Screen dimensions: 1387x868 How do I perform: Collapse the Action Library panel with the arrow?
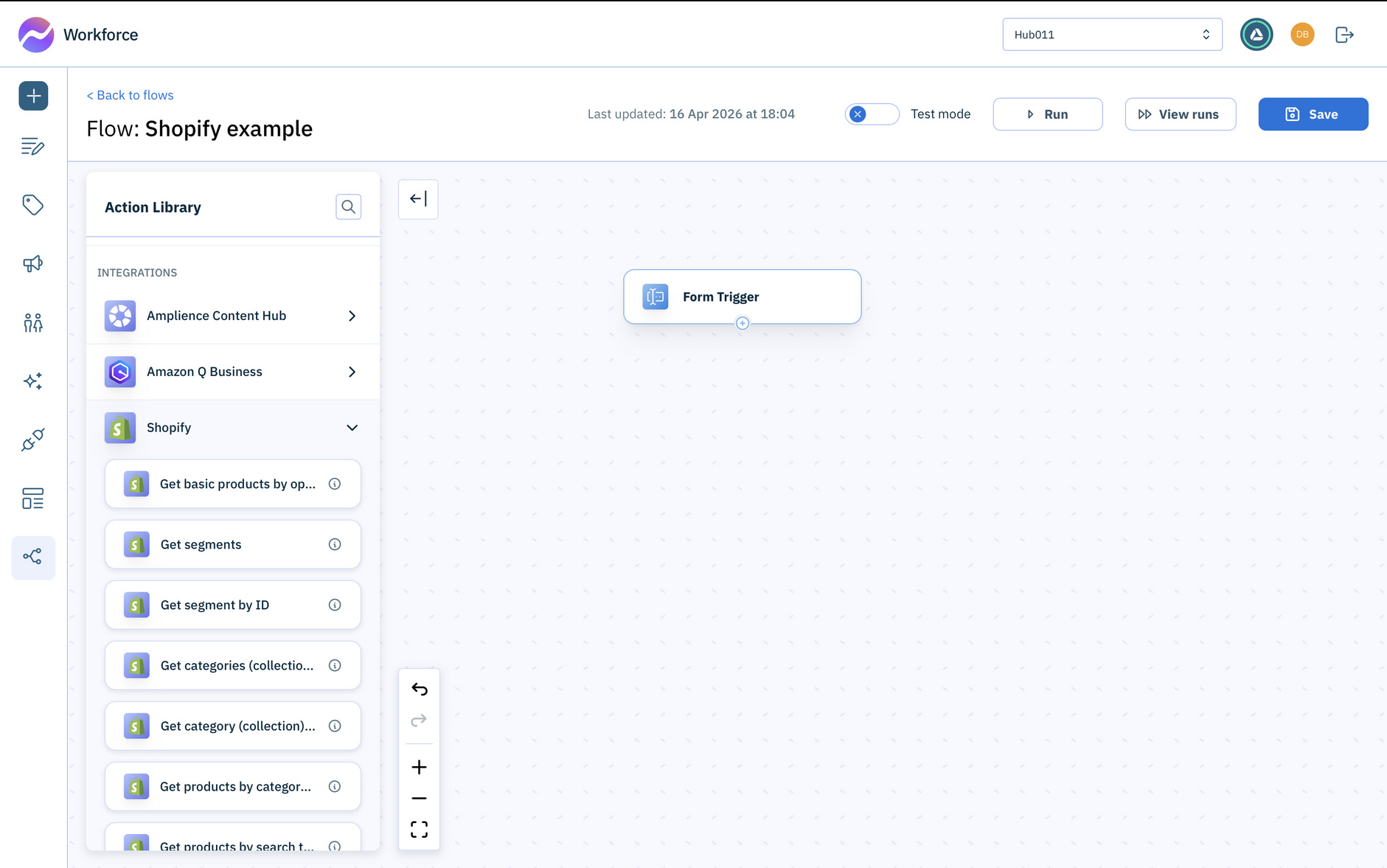pos(417,198)
